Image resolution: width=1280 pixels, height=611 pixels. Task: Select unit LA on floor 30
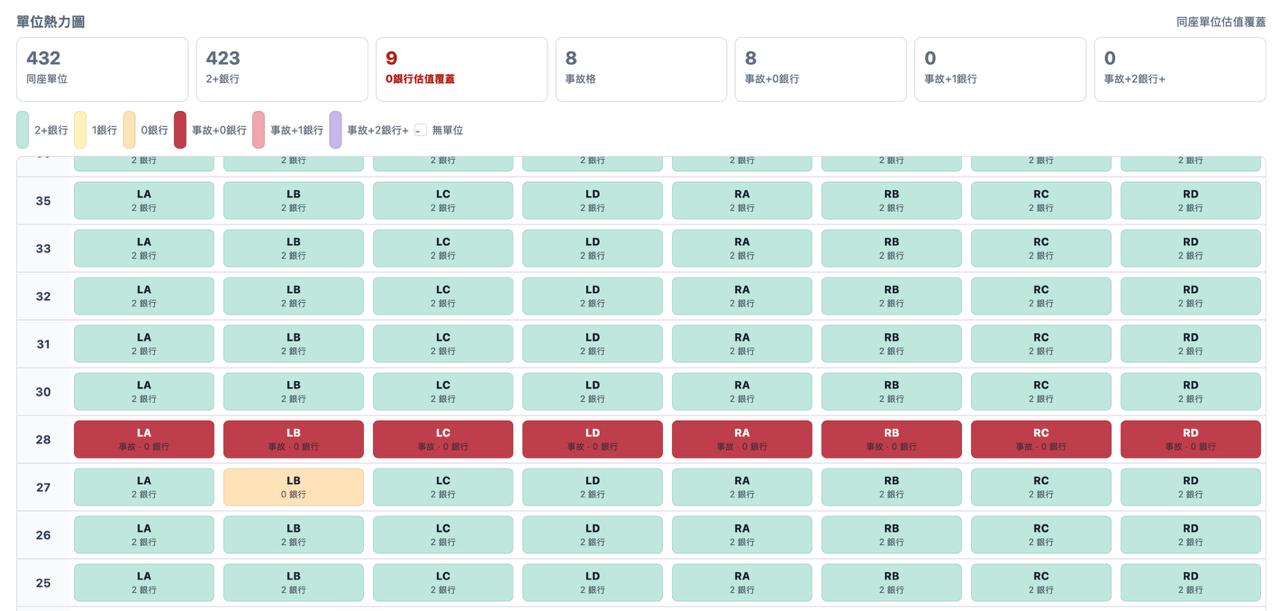[144, 391]
